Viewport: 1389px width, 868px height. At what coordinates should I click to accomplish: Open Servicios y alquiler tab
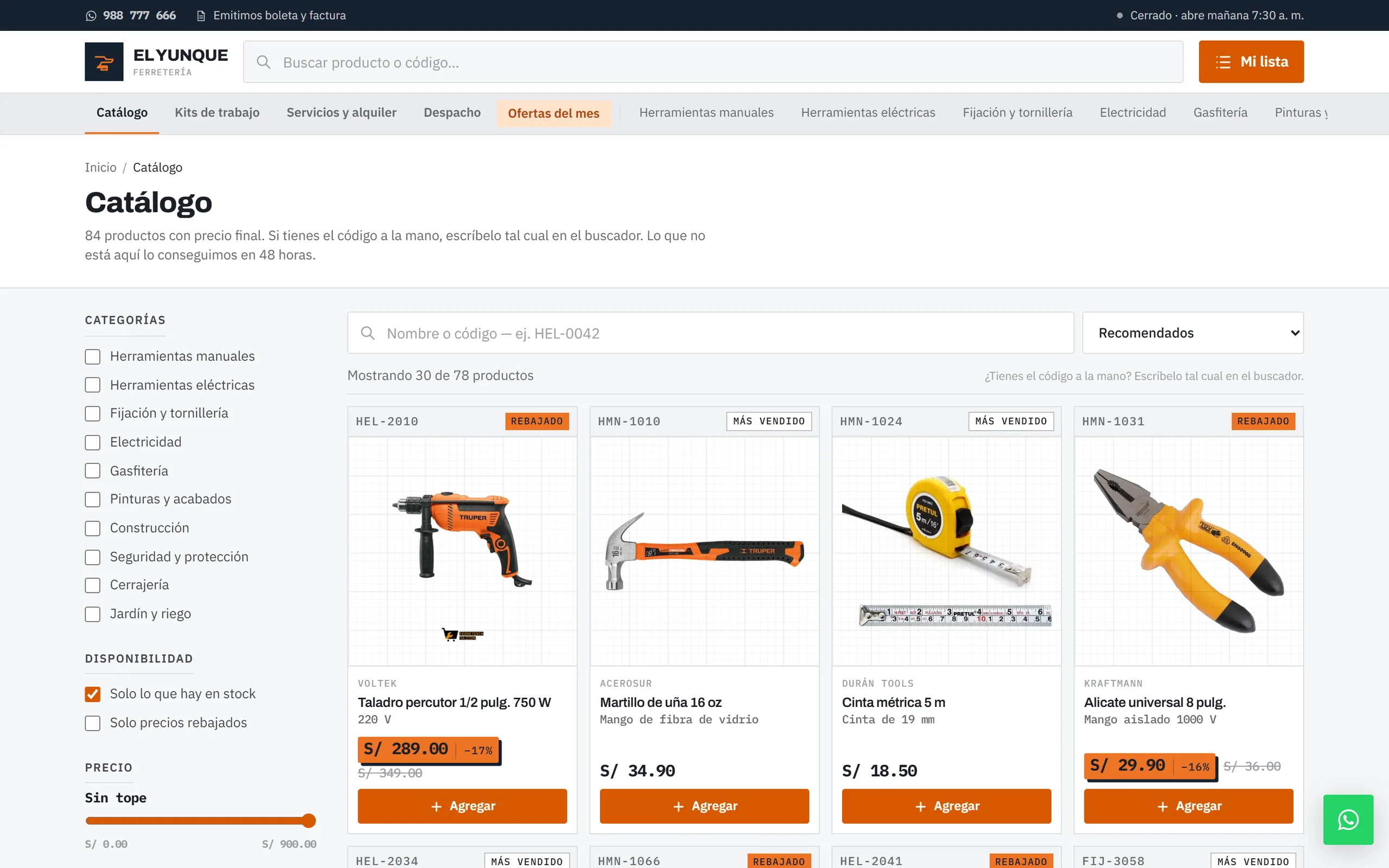point(341,112)
